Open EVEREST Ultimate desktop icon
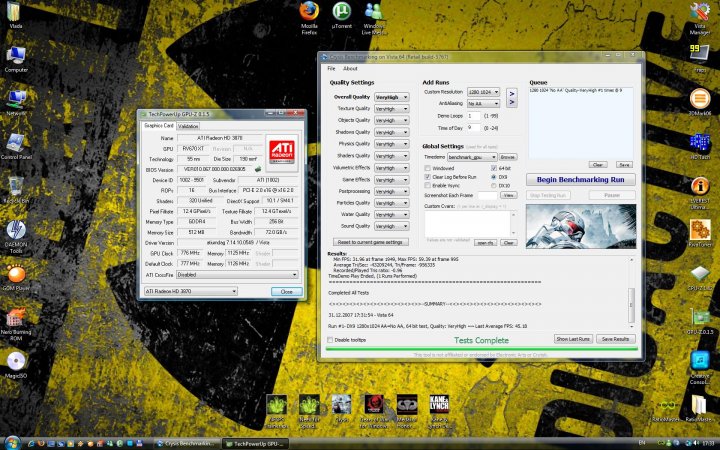Screen dimensions: 720x450 click(x=700, y=193)
